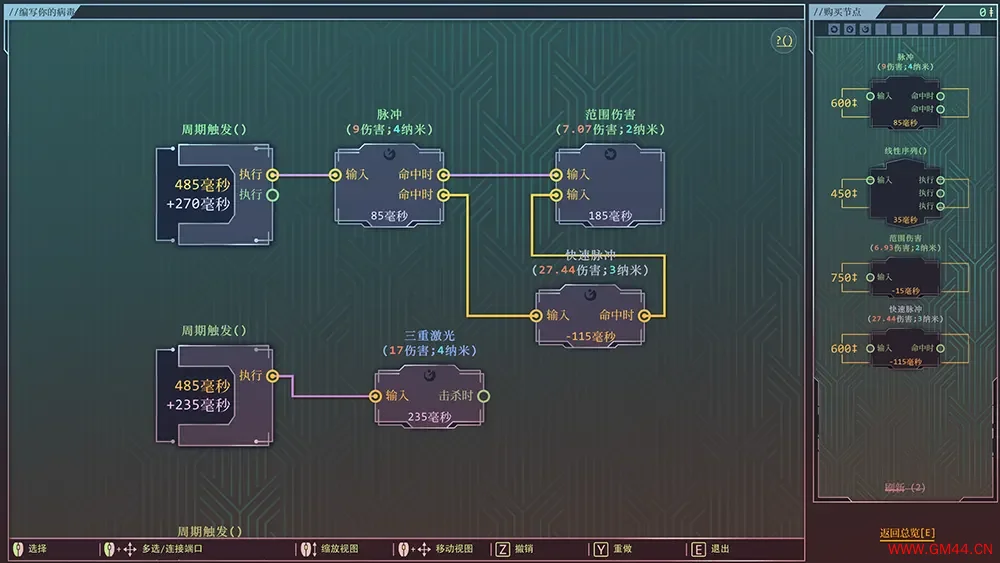The width and height of the screenshot is (1000, 563).
Task: Buy the 线性序列() node card priced 450
Action: [x=905, y=193]
